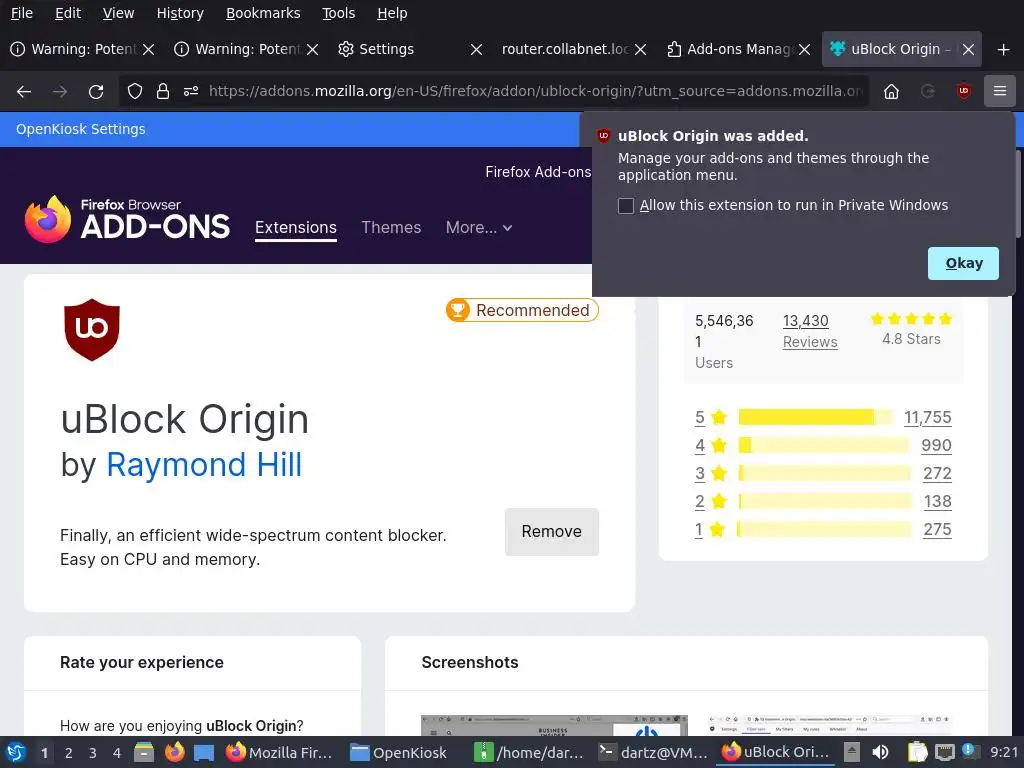Open a new tab with plus icon
The width and height of the screenshot is (1024, 768).
tap(1004, 50)
